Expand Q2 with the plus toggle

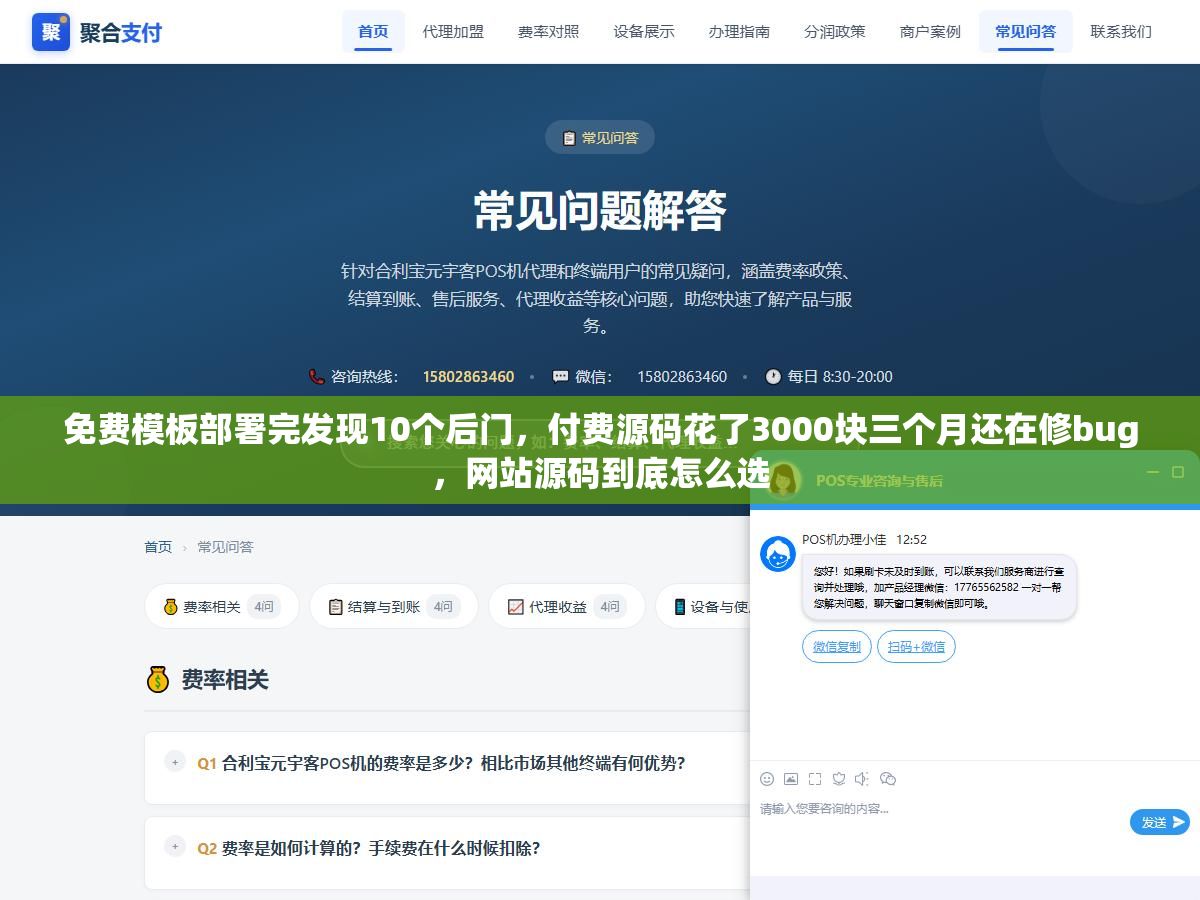pyautogui.click(x=175, y=847)
